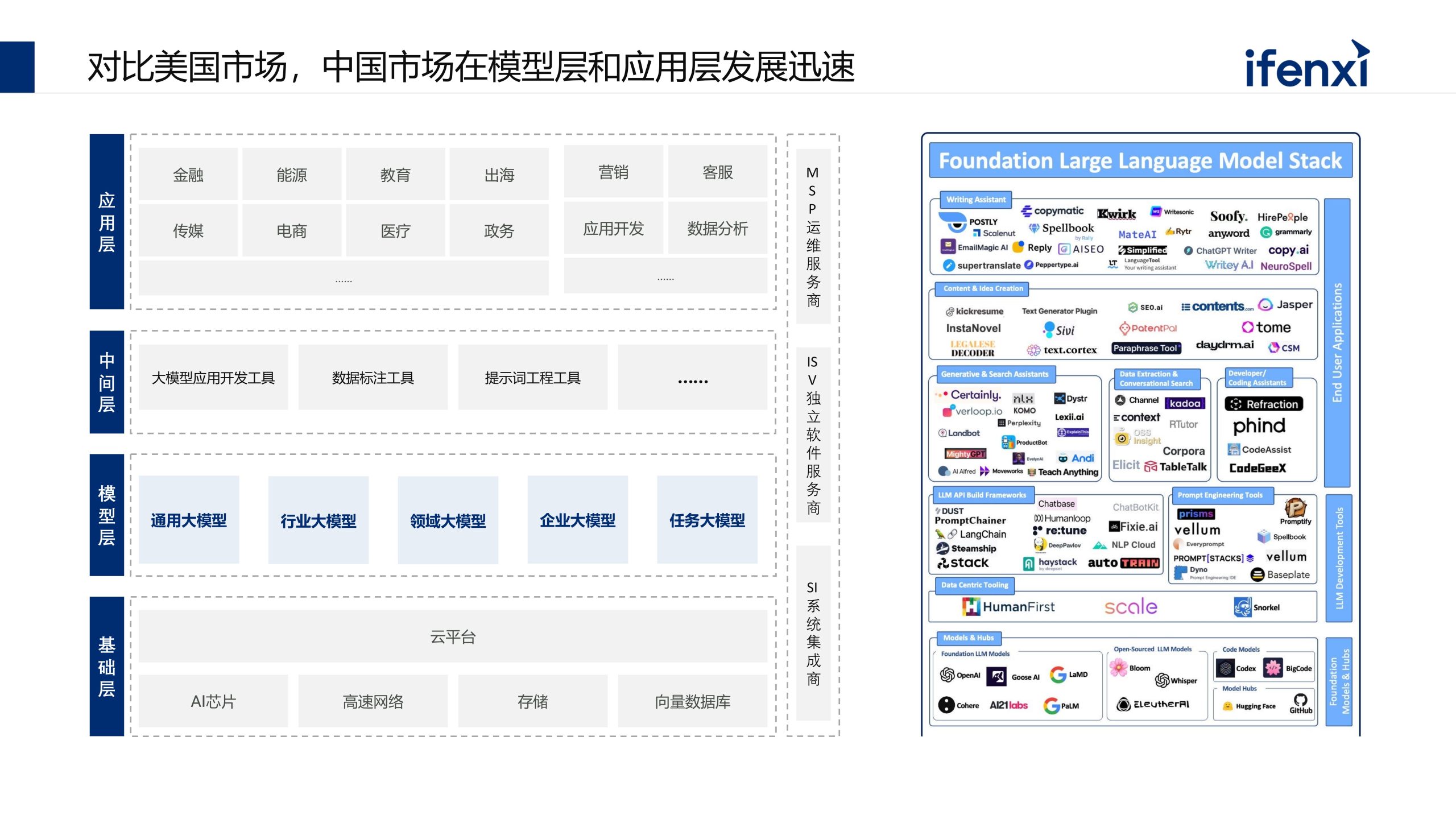1456x819 pixels.
Task: Select the 教育 application box
Action: (395, 174)
